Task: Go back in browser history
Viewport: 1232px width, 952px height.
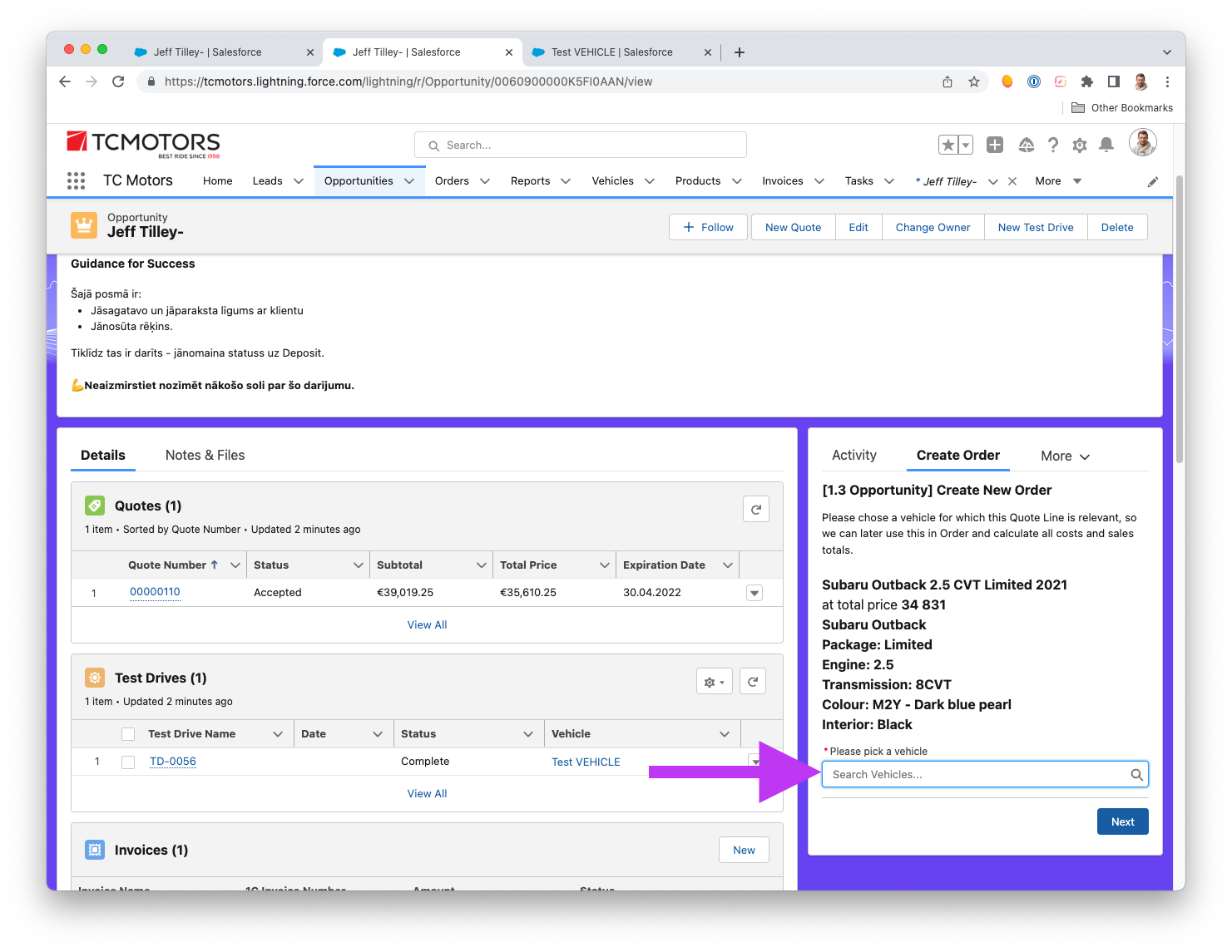Action: tap(65, 81)
